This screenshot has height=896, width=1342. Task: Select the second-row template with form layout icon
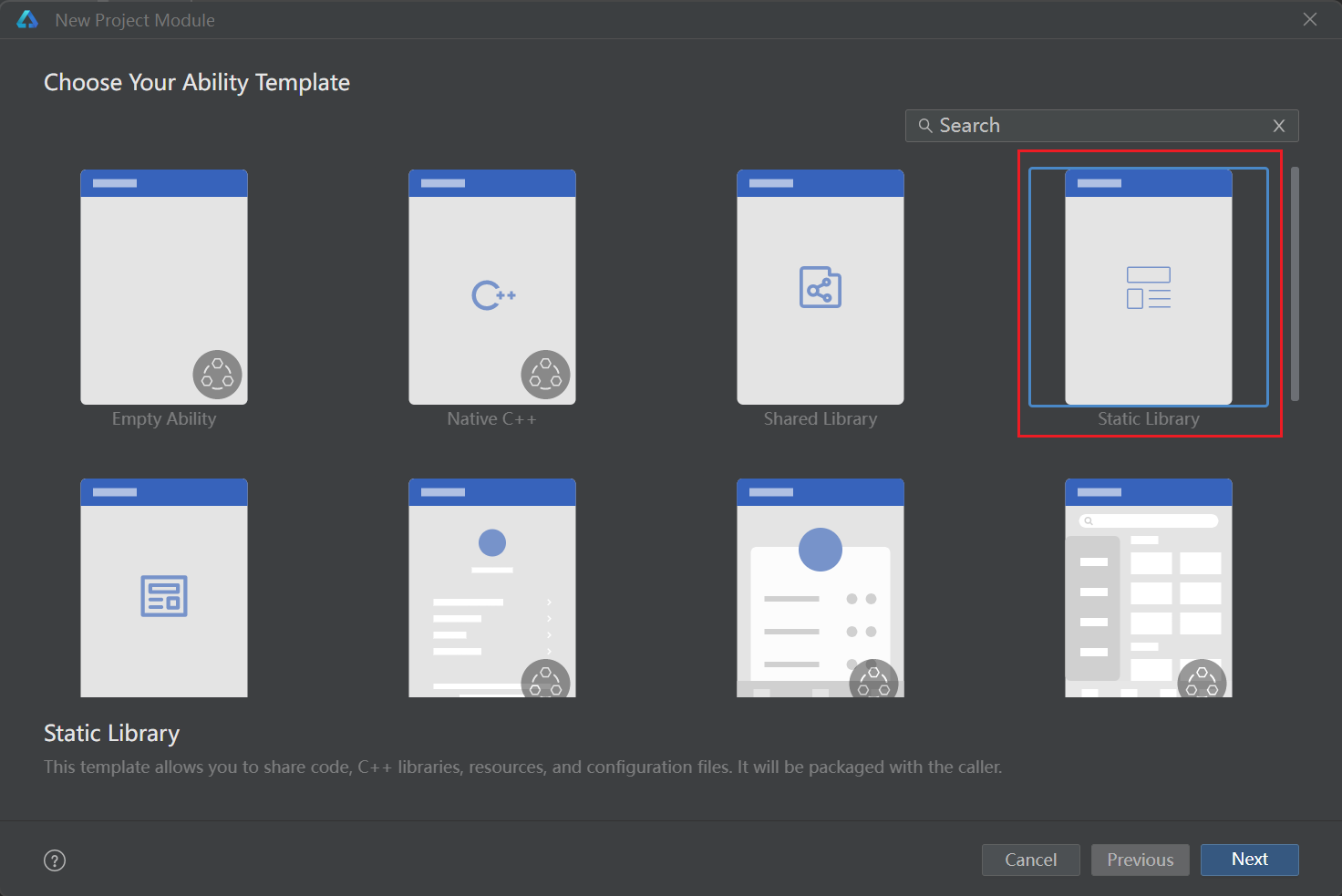(x=164, y=588)
